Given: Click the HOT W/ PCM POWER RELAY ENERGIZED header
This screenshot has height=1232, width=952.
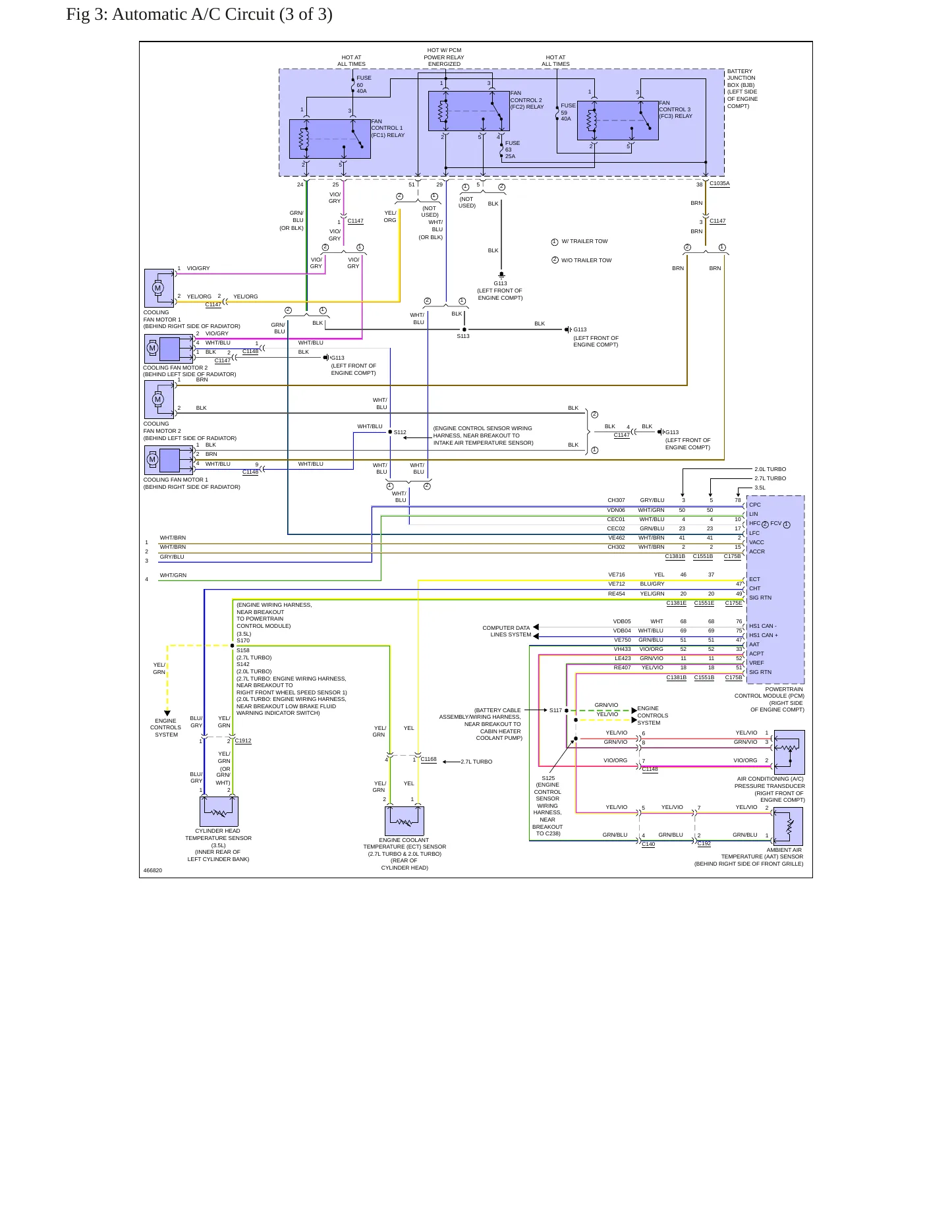Looking at the screenshot, I should [444, 57].
